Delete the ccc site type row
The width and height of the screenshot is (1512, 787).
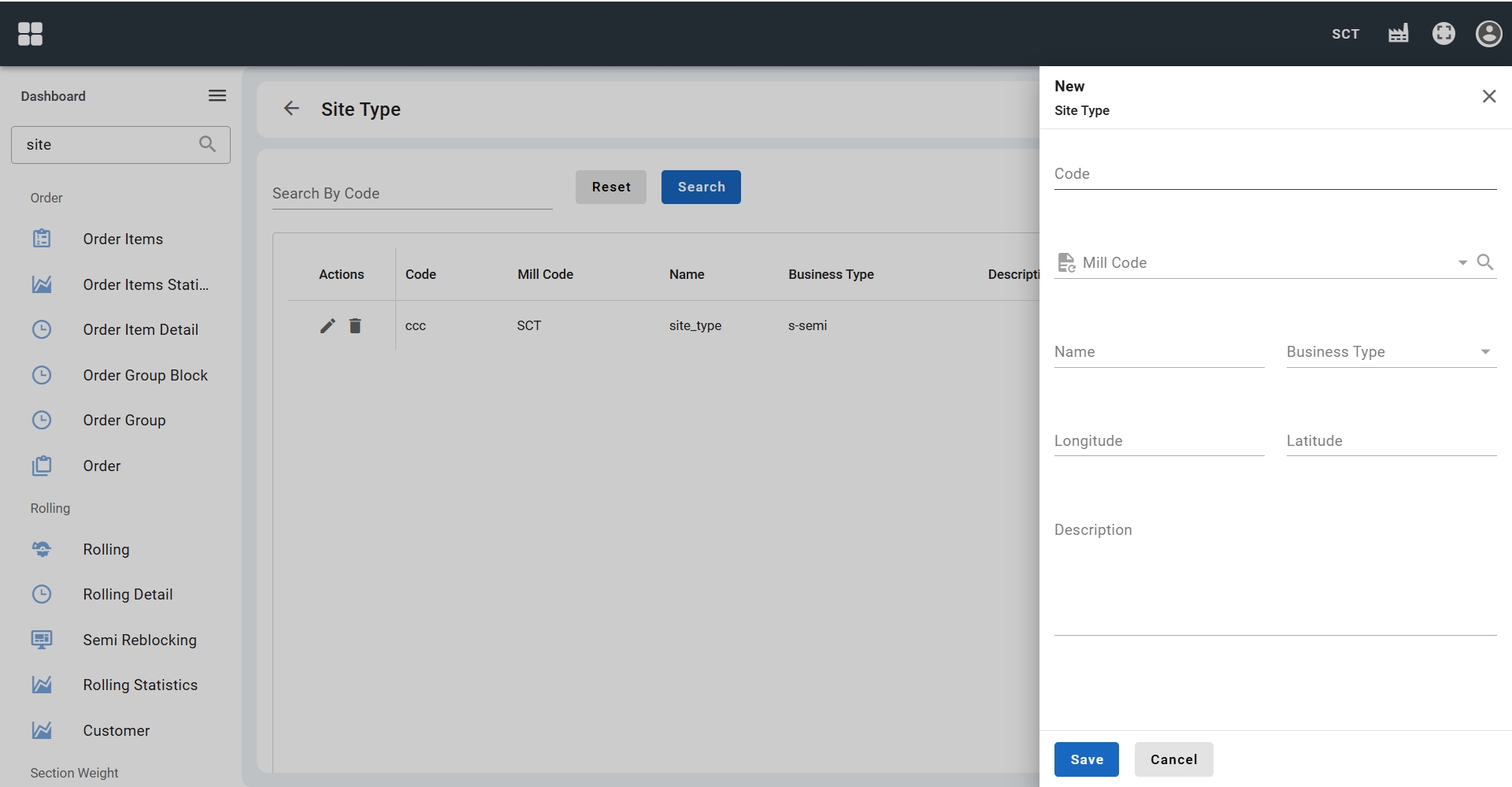[355, 325]
